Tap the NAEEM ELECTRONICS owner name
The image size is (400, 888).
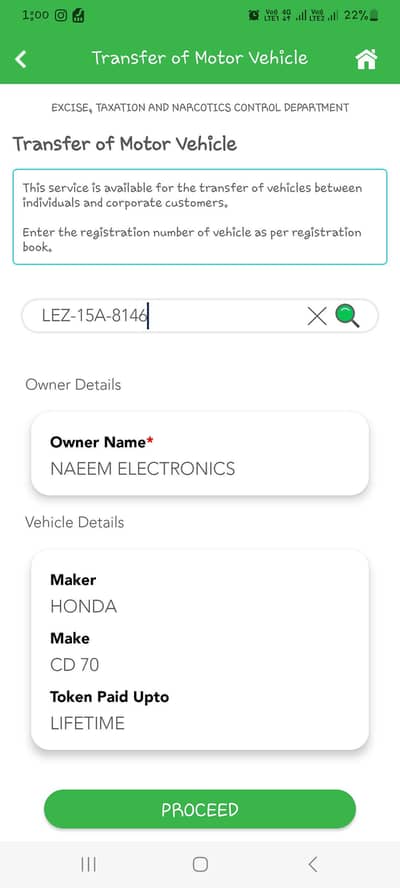[143, 469]
